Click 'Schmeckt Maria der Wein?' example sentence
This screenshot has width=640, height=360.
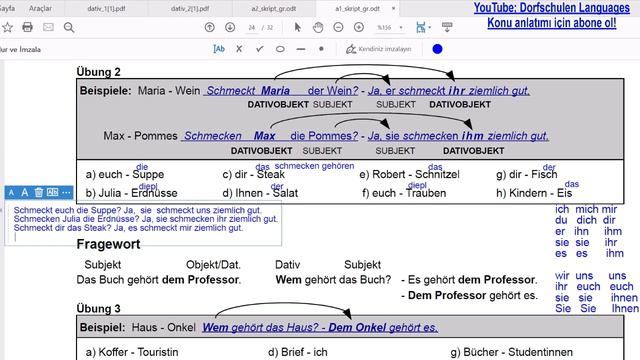click(282, 91)
